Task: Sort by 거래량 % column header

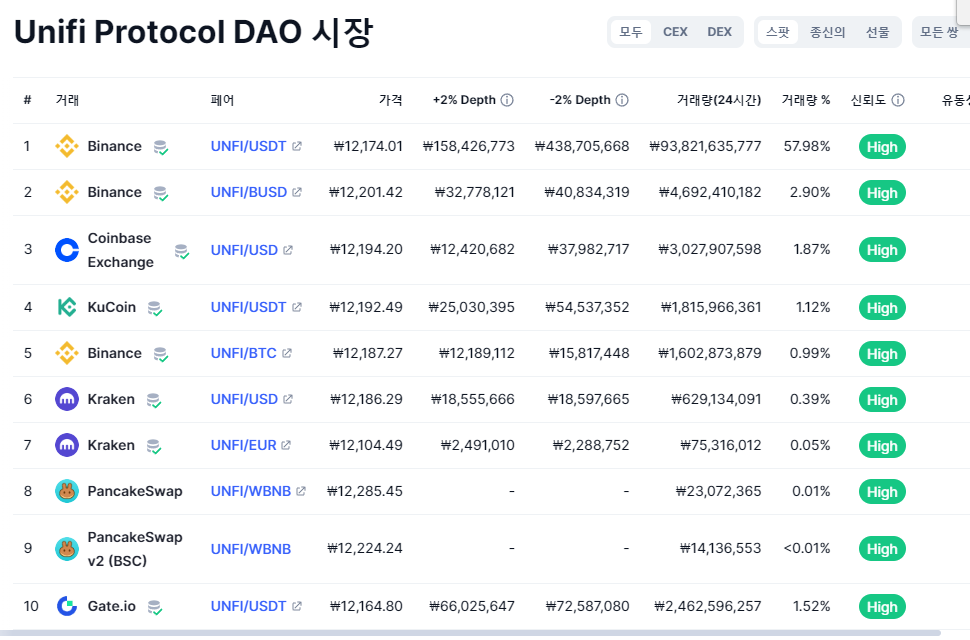Action: coord(805,100)
